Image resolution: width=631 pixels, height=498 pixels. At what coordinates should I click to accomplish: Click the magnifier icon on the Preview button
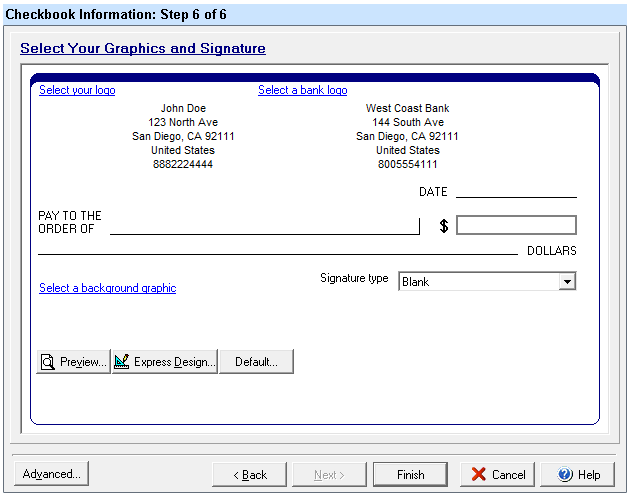click(48, 362)
